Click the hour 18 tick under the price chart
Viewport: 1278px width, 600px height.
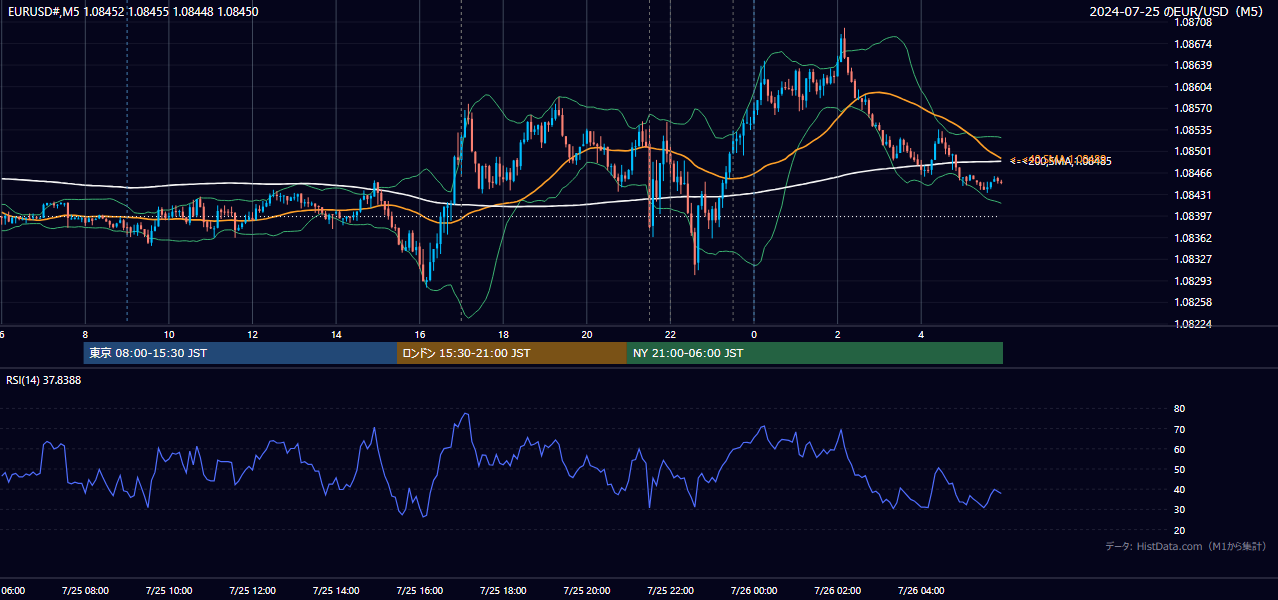tap(504, 334)
